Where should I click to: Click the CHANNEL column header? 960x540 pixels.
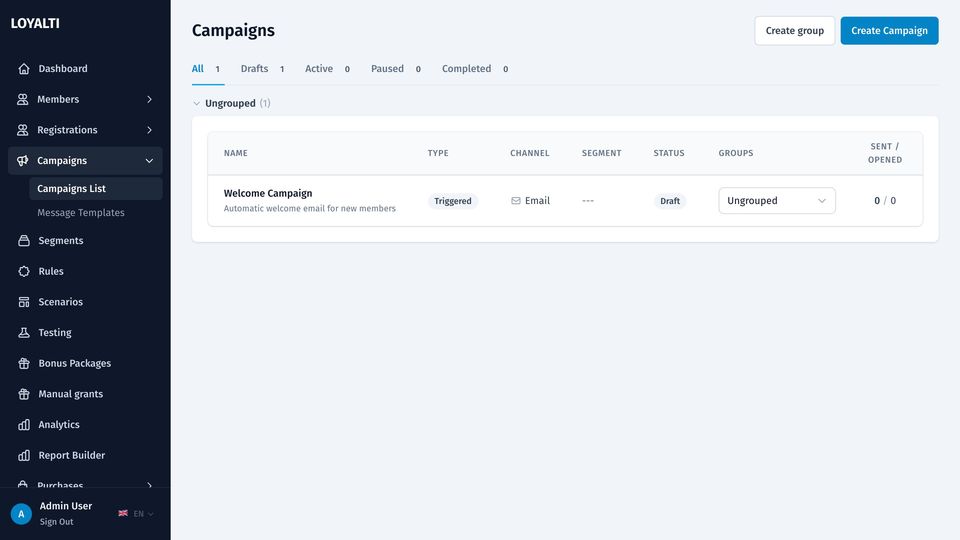(x=530, y=153)
